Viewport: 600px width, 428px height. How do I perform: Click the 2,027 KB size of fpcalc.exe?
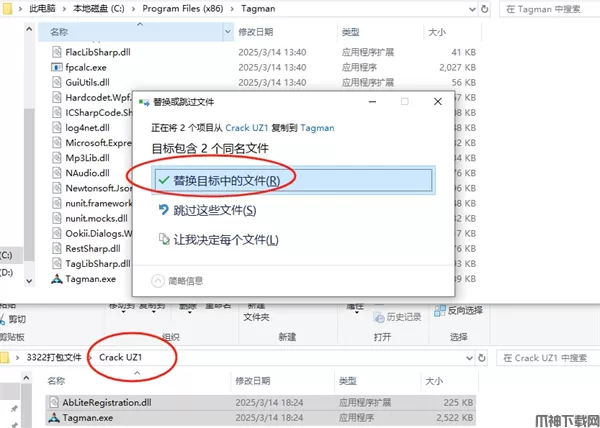pyautogui.click(x=457, y=67)
